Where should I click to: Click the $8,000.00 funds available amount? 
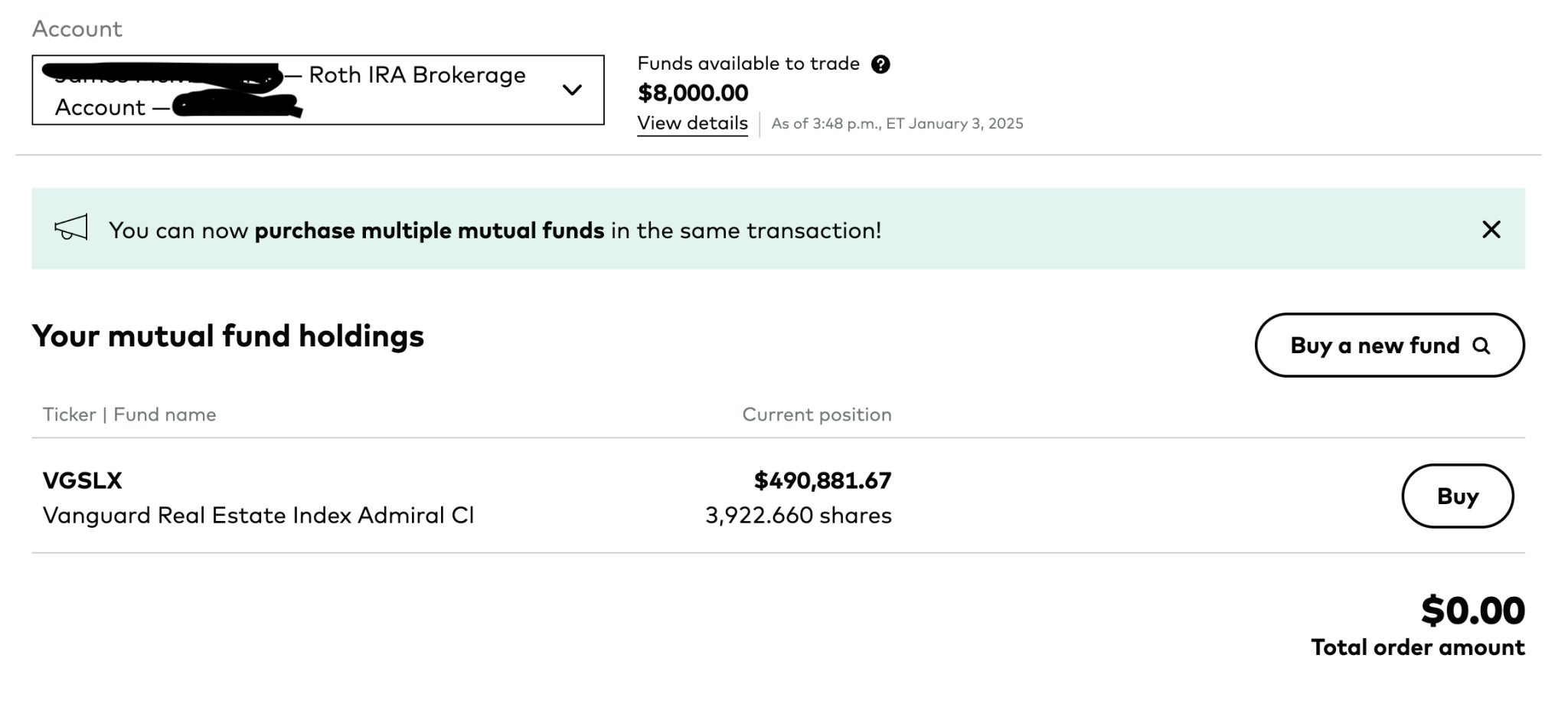693,93
